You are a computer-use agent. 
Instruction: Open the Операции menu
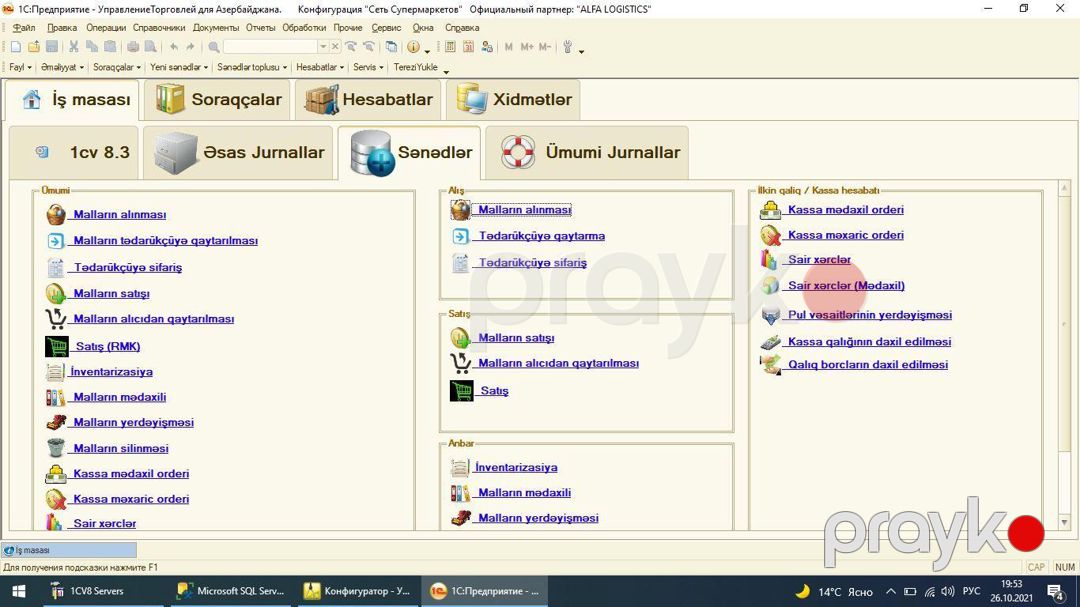(105, 28)
